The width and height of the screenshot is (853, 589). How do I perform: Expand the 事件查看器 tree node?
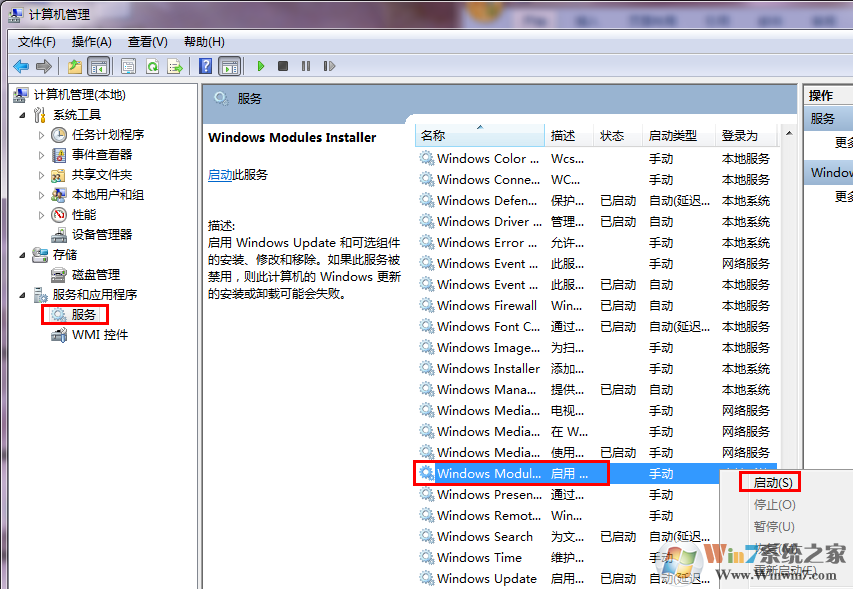pos(42,155)
